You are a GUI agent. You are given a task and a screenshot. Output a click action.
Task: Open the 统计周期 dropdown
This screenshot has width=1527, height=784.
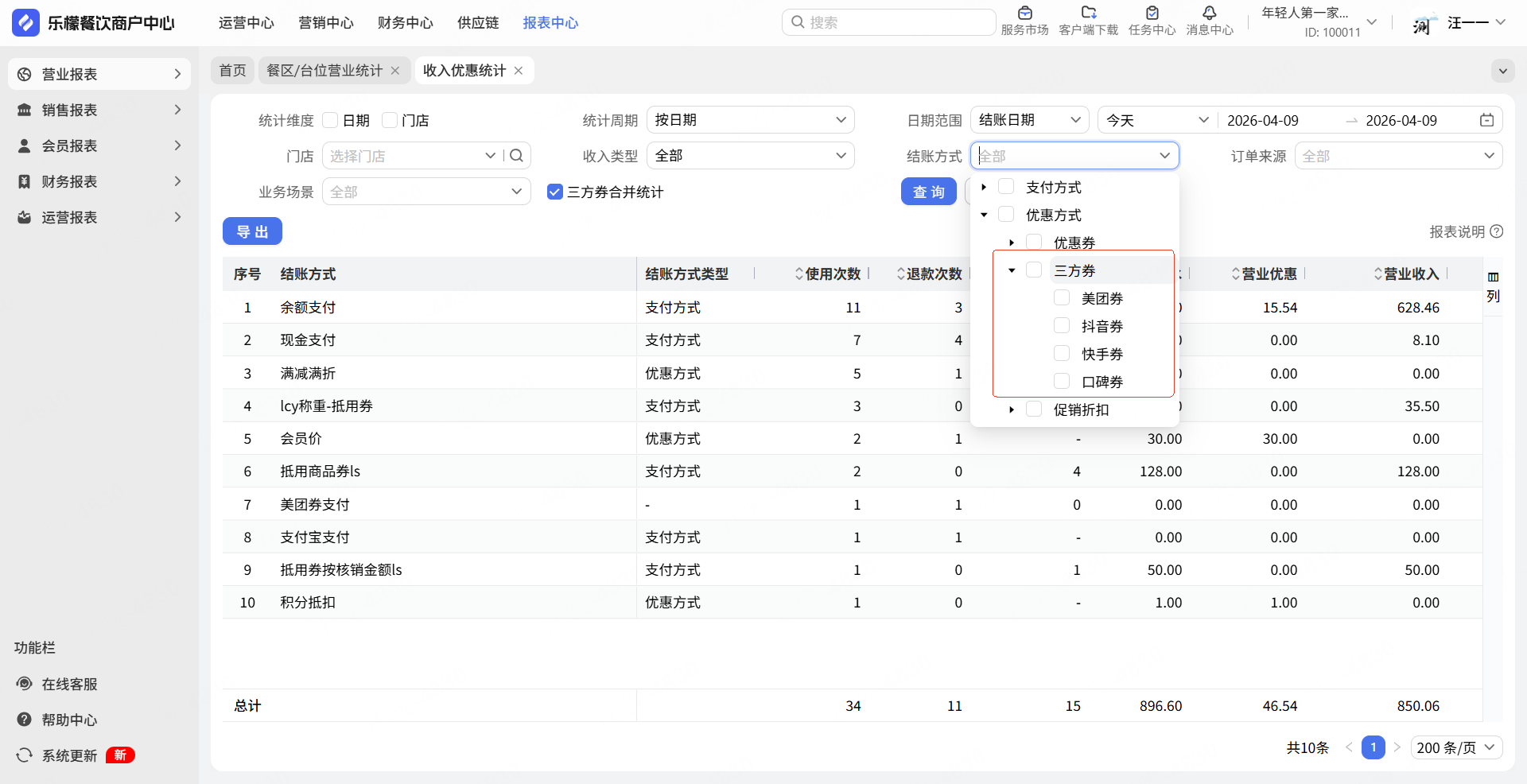[750, 120]
